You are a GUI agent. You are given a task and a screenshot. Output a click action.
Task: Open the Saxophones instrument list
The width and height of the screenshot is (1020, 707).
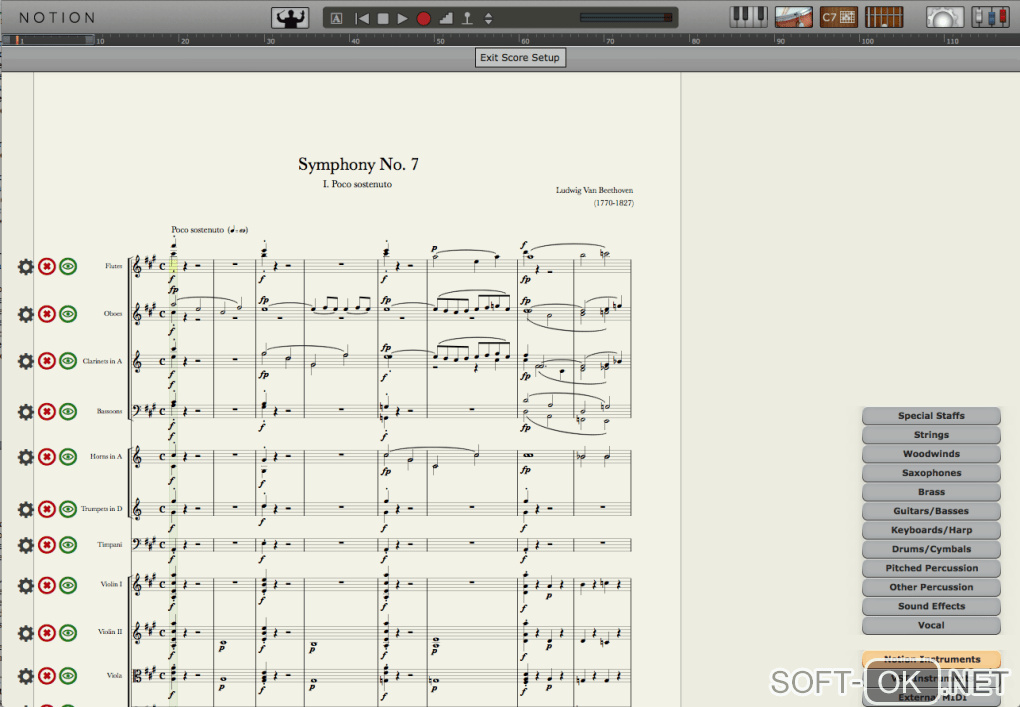931,473
